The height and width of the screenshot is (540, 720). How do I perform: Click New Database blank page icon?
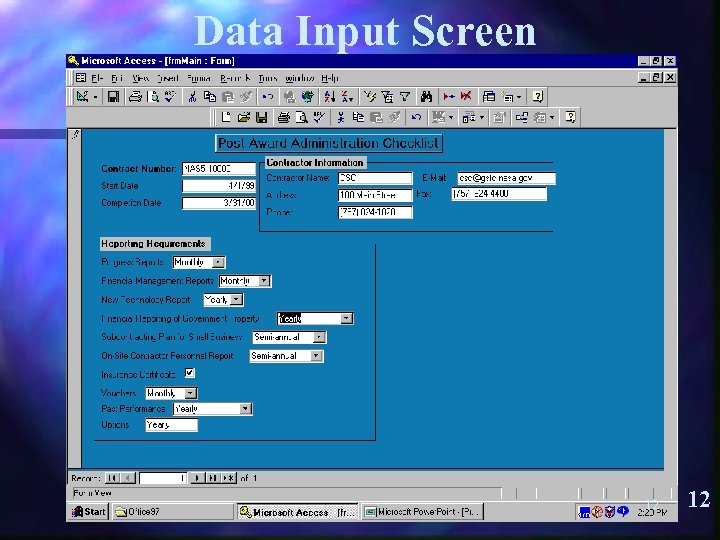(x=225, y=118)
